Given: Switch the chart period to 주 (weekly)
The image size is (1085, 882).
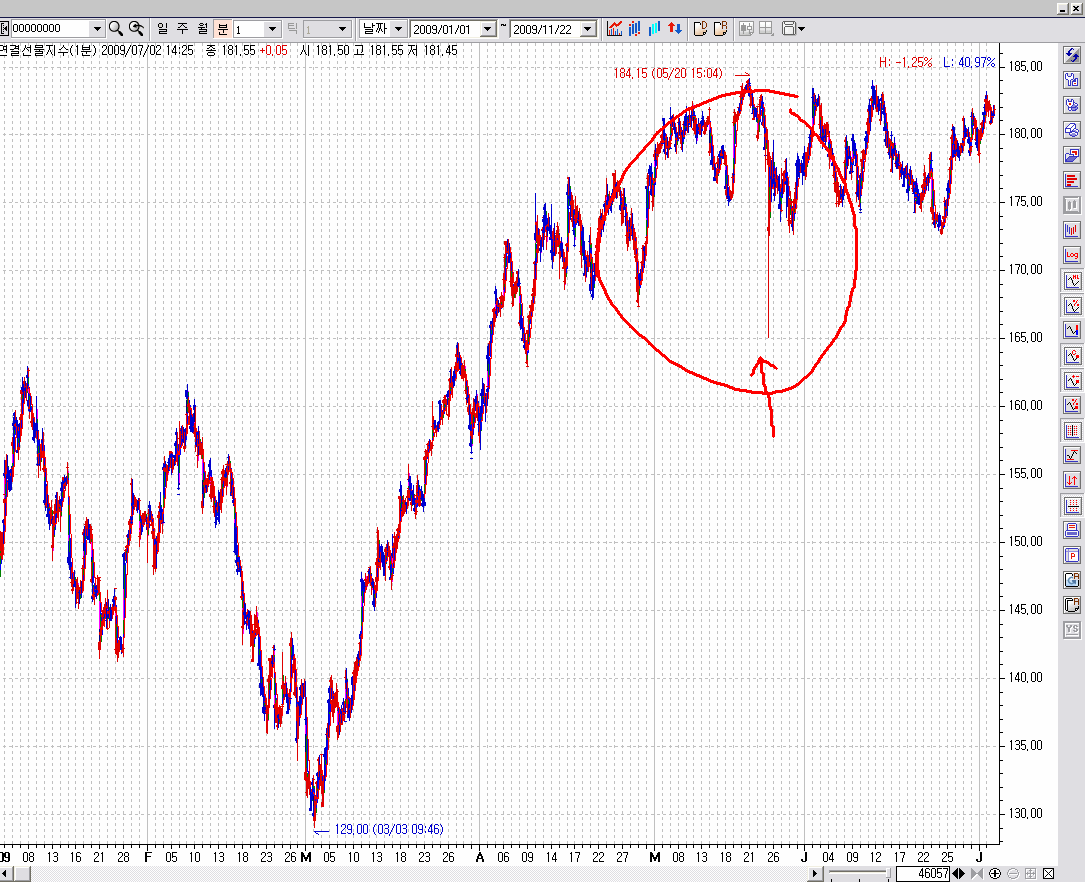Looking at the screenshot, I should click(x=183, y=29).
